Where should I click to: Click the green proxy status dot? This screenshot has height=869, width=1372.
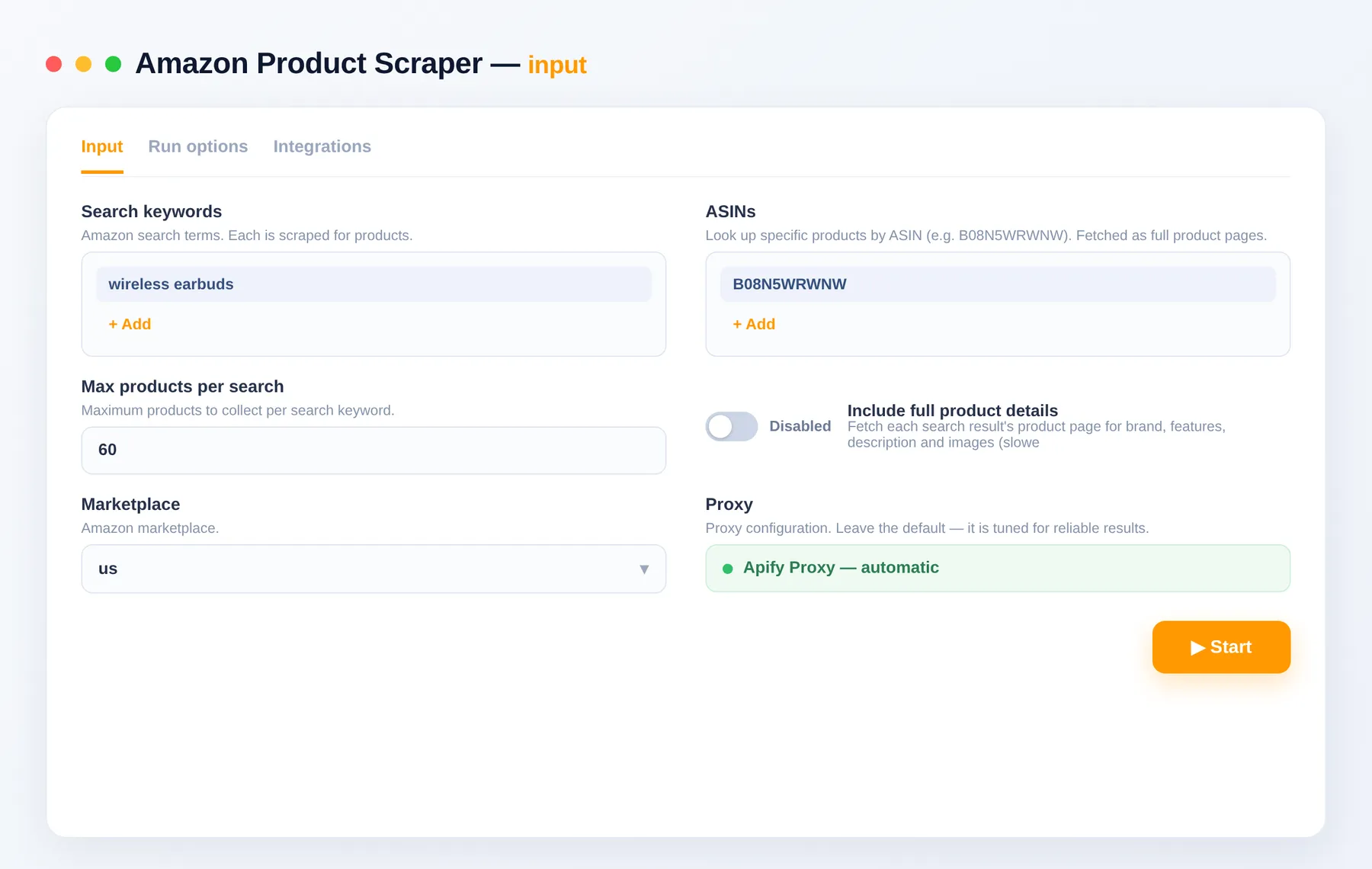point(728,569)
